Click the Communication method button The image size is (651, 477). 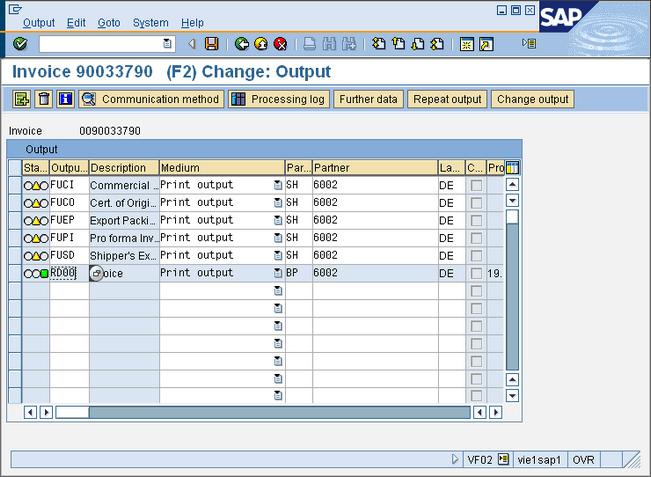[x=151, y=99]
